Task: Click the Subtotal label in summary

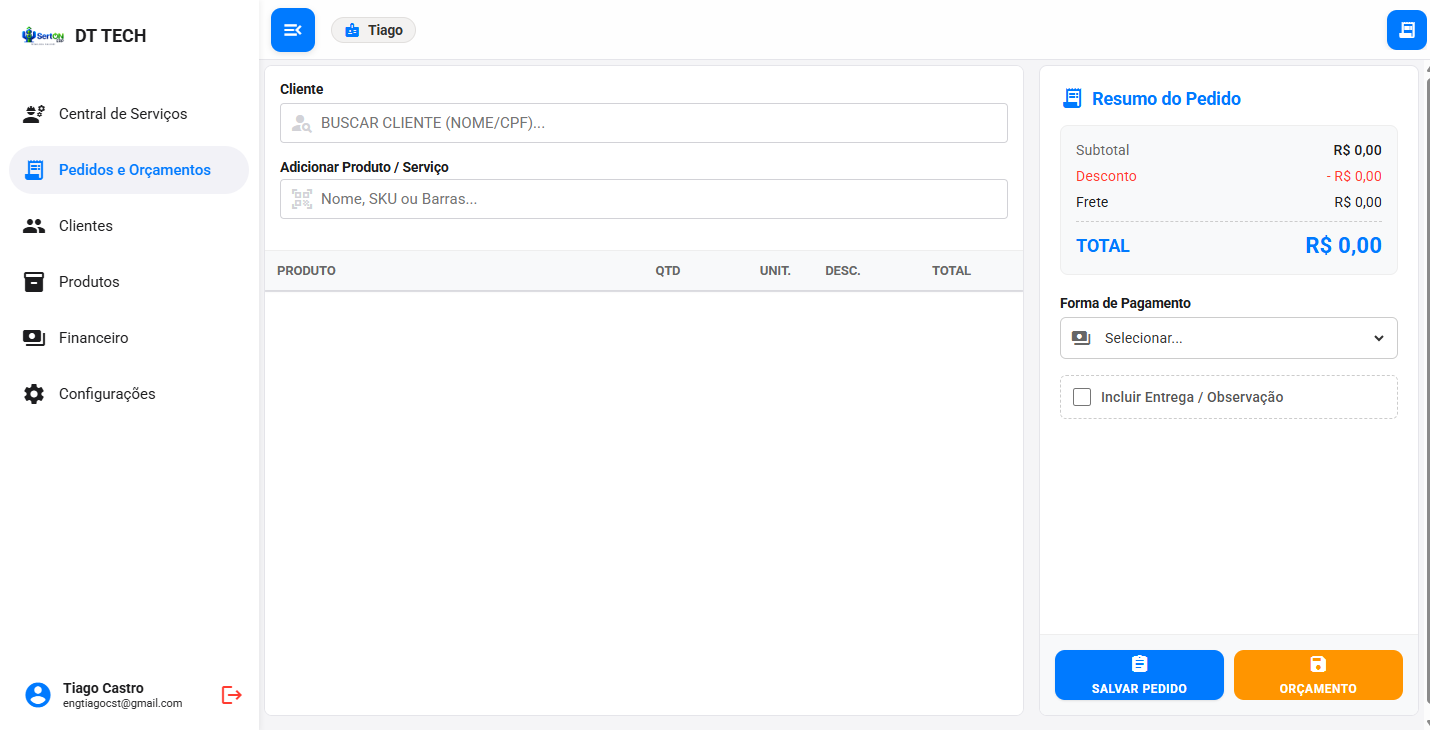Action: click(x=1103, y=150)
